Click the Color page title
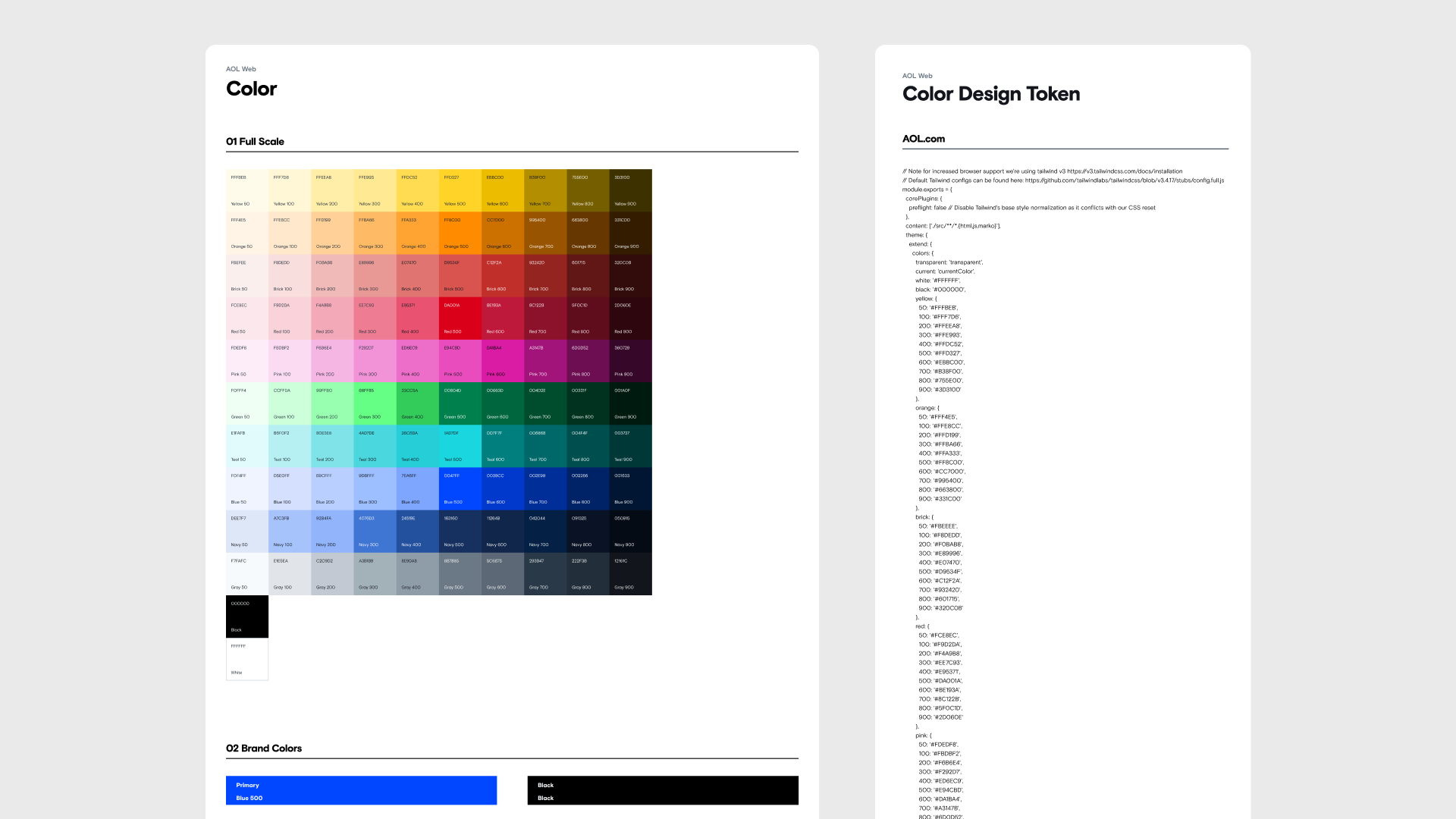The image size is (1456, 819). pyautogui.click(x=252, y=89)
